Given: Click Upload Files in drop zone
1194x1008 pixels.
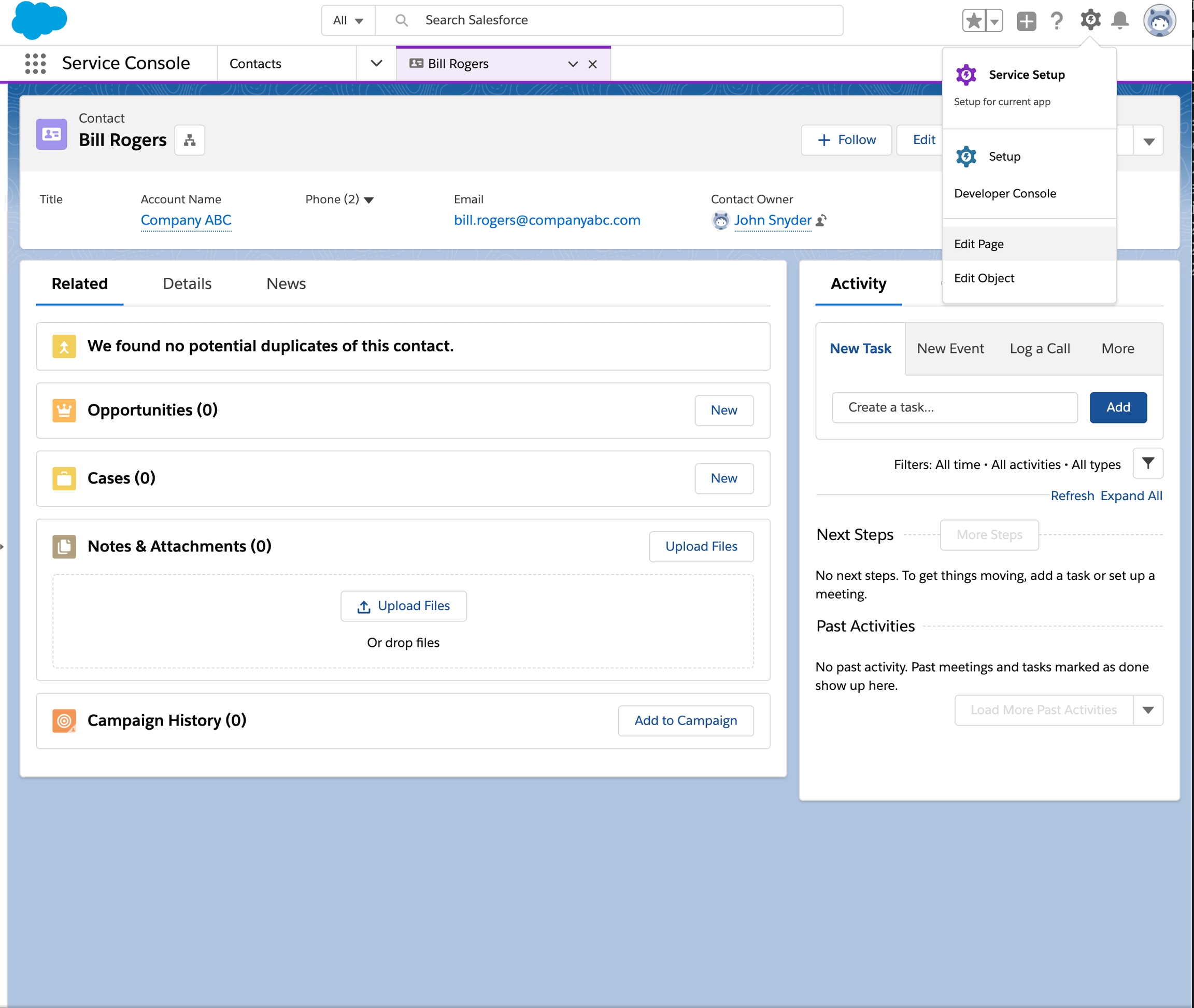Looking at the screenshot, I should coord(403,606).
